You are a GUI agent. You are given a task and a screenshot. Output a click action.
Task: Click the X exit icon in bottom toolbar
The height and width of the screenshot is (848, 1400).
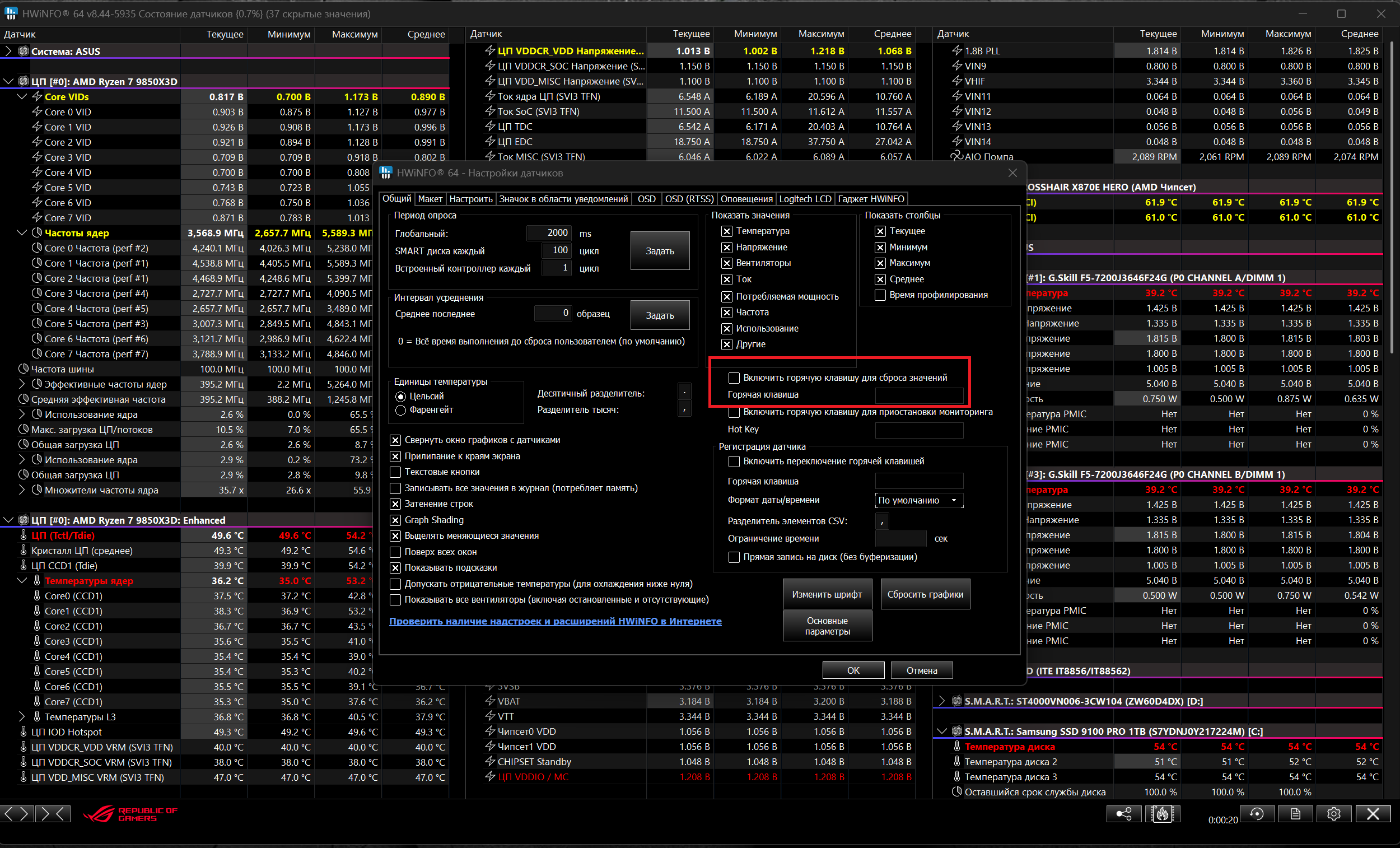click(x=1373, y=814)
